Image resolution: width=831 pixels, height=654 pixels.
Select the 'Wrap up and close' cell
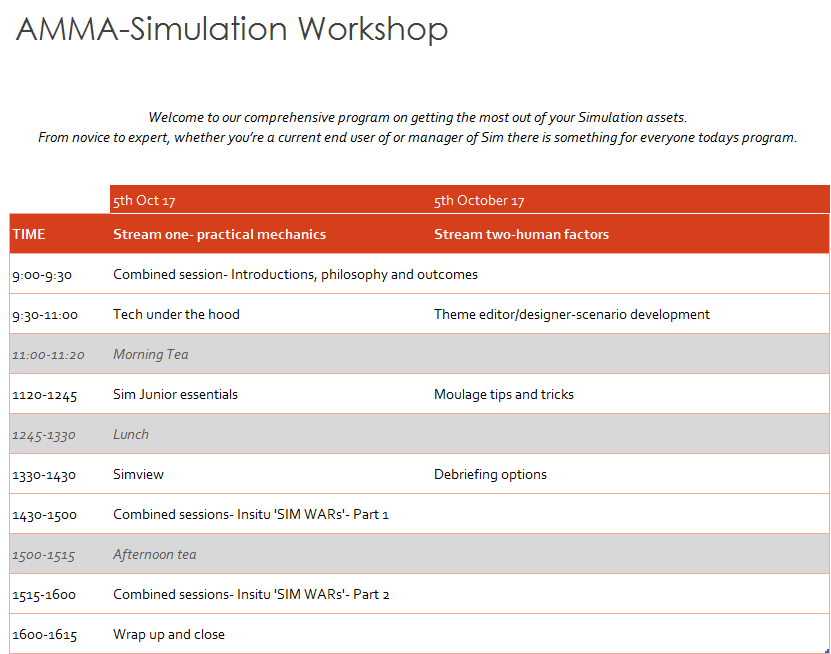click(168, 634)
